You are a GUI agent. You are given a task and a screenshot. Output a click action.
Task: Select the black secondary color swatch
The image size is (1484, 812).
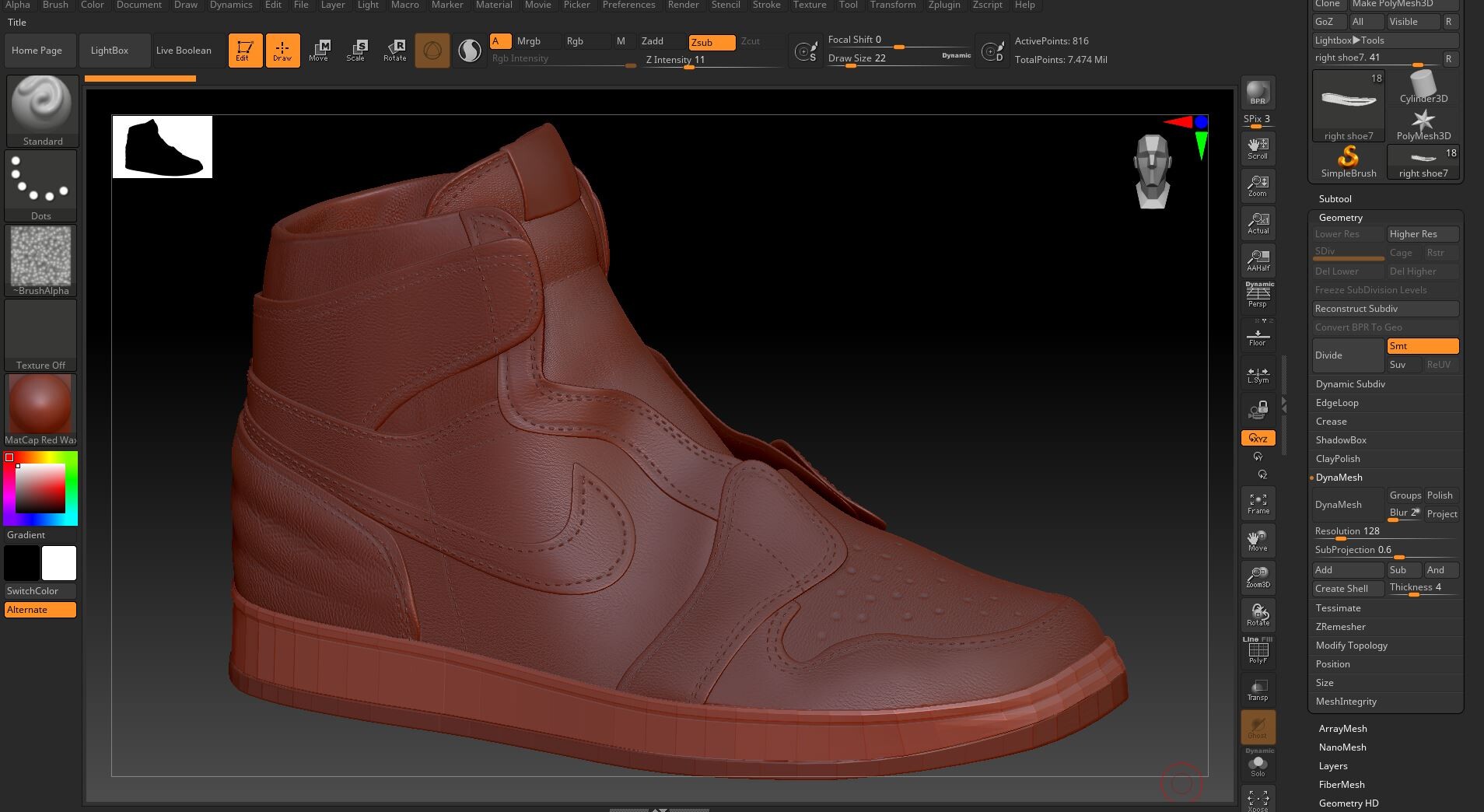(x=22, y=563)
